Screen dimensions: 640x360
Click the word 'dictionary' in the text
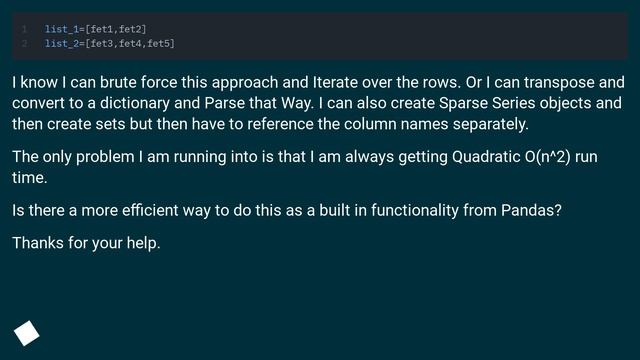135,104
